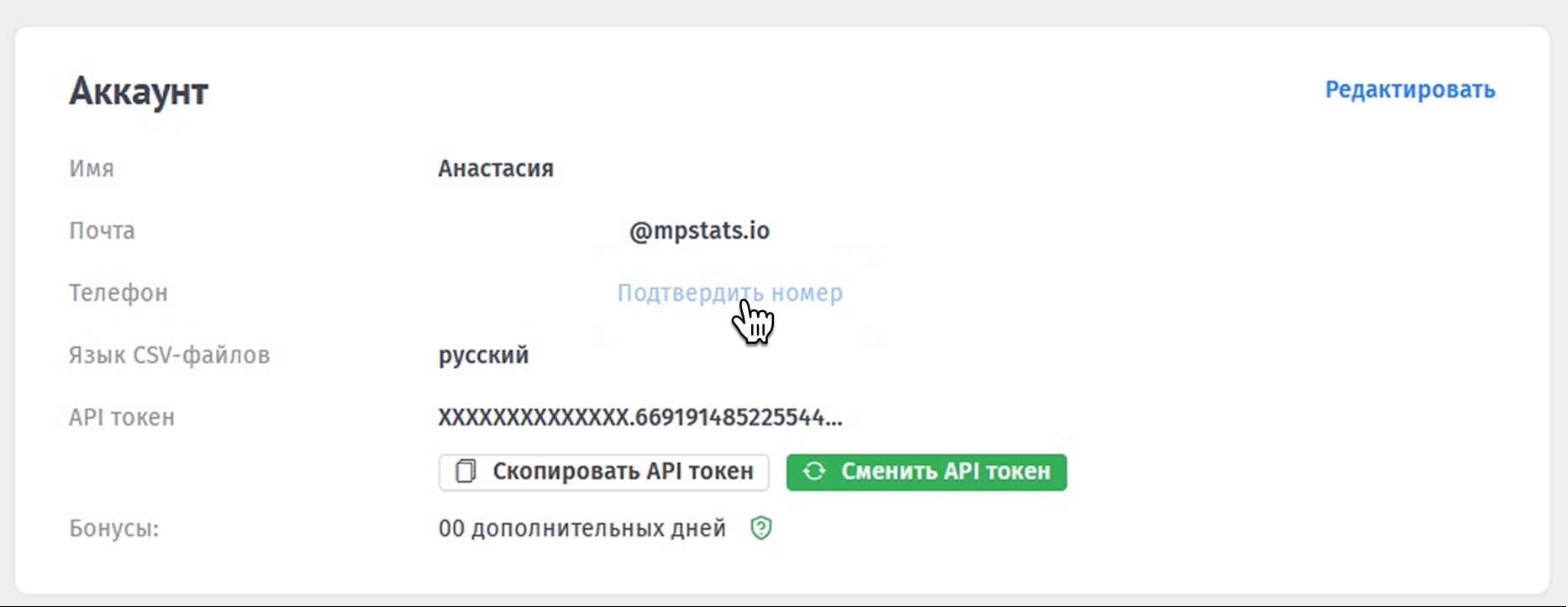Open the Редактировать link
This screenshot has height=607, width=1568.
point(1409,90)
